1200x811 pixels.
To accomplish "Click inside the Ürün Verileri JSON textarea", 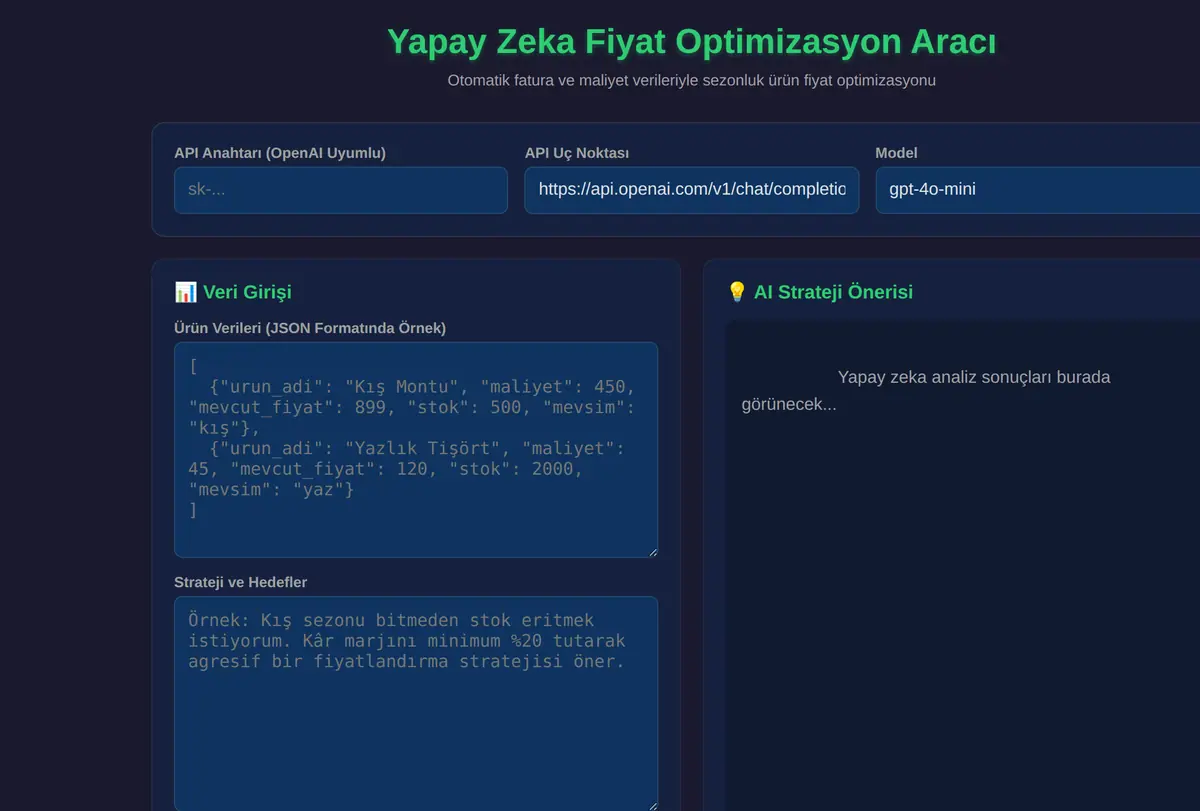I will [416, 450].
